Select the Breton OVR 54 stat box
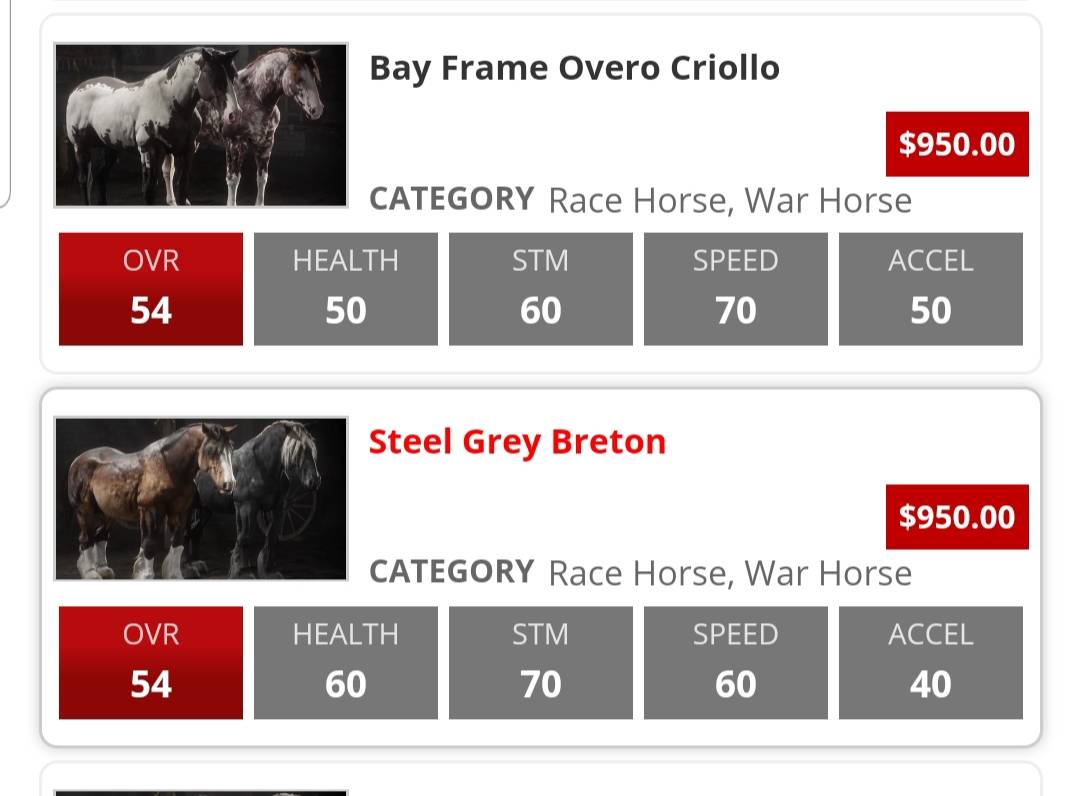 (151, 662)
